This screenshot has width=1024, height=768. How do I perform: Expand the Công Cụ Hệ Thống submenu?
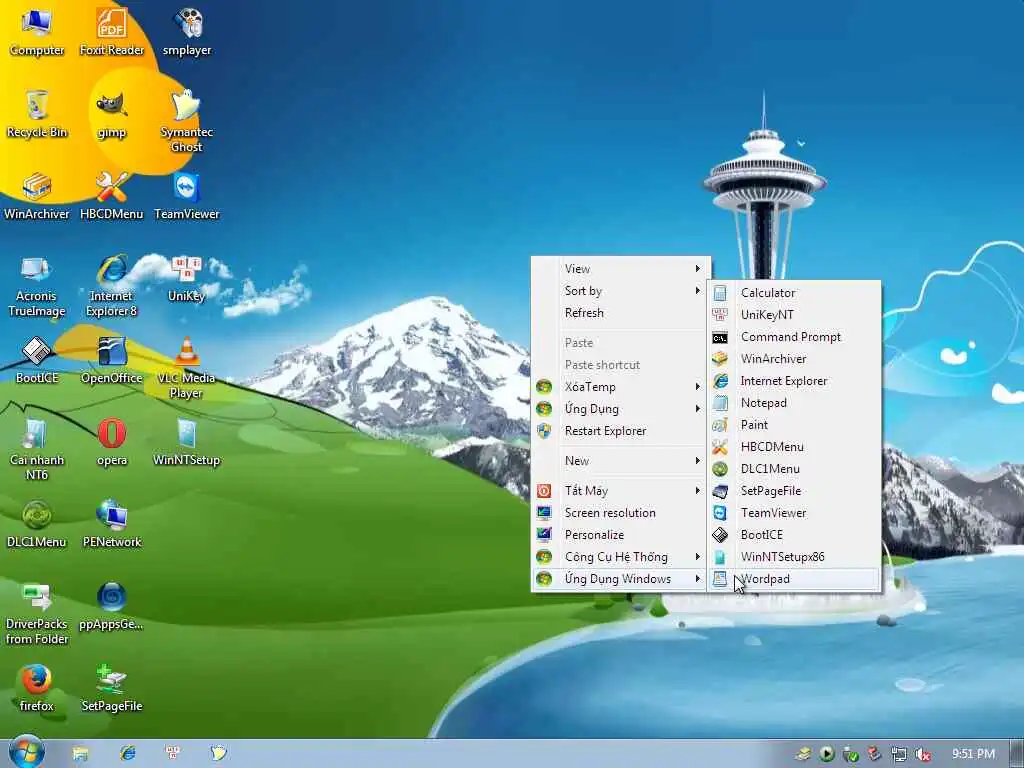620,557
